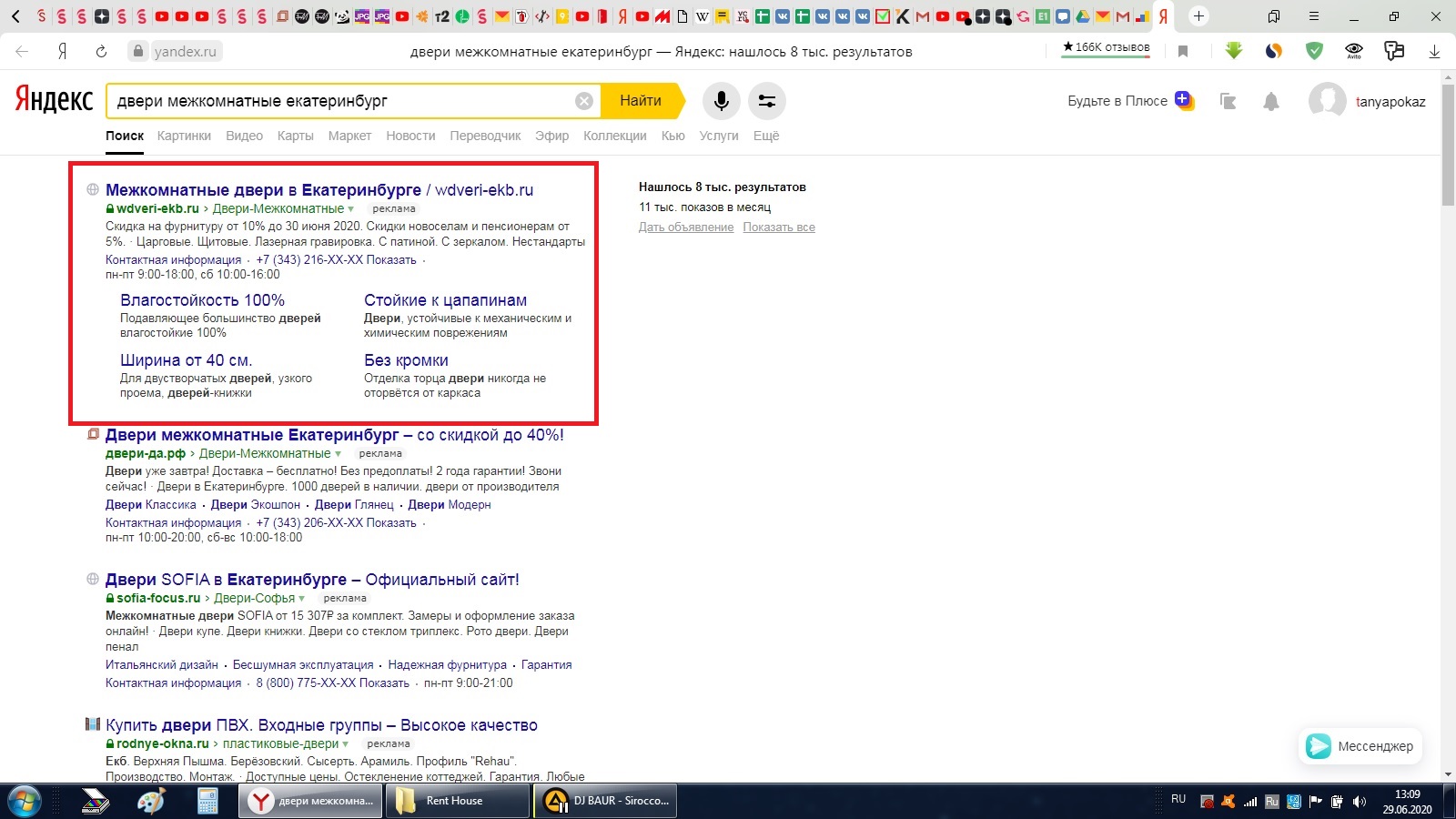Image resolution: width=1456 pixels, height=819 pixels.
Task: Switch to the Картинки search tab
Action: (184, 136)
